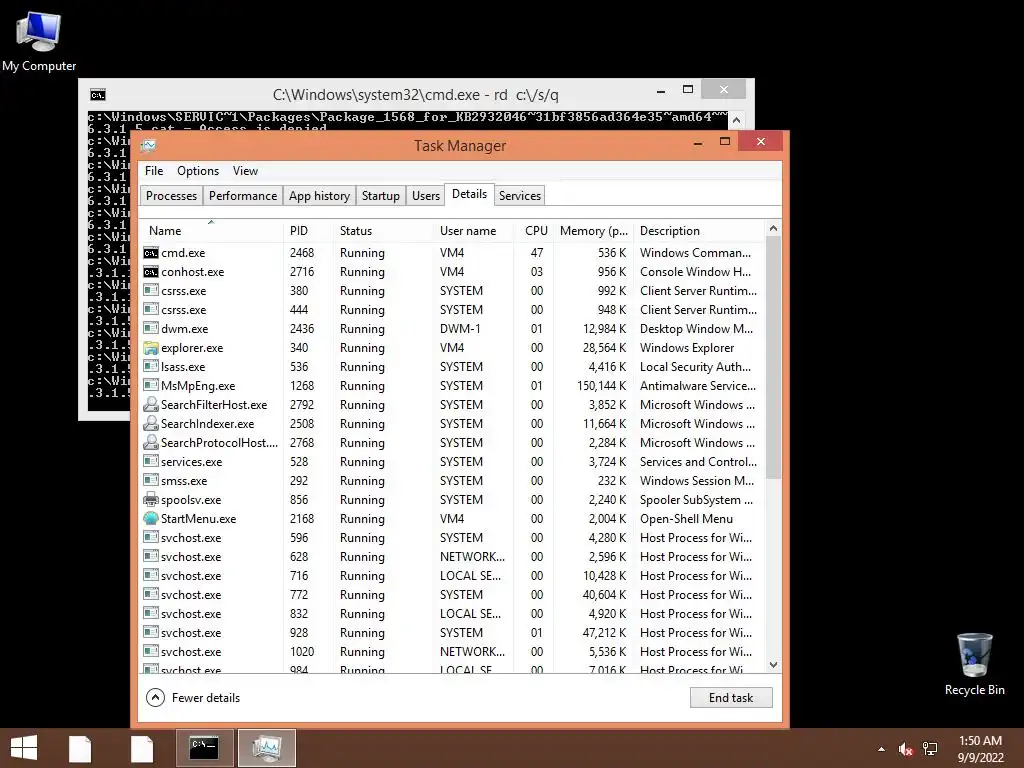Open the View menu
Image resolution: width=1024 pixels, height=768 pixels.
(246, 170)
